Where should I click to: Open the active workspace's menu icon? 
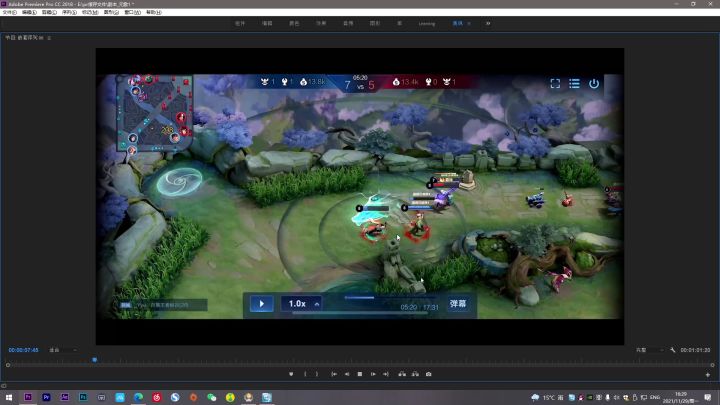[469, 23]
